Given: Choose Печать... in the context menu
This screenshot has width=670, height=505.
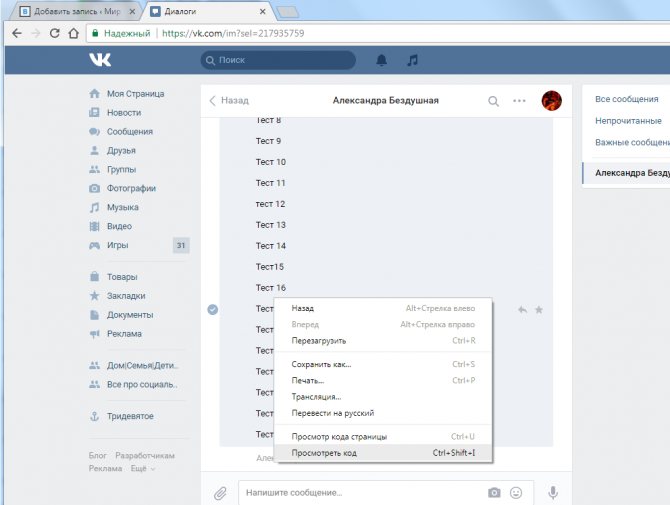Looking at the screenshot, I should [x=383, y=381].
